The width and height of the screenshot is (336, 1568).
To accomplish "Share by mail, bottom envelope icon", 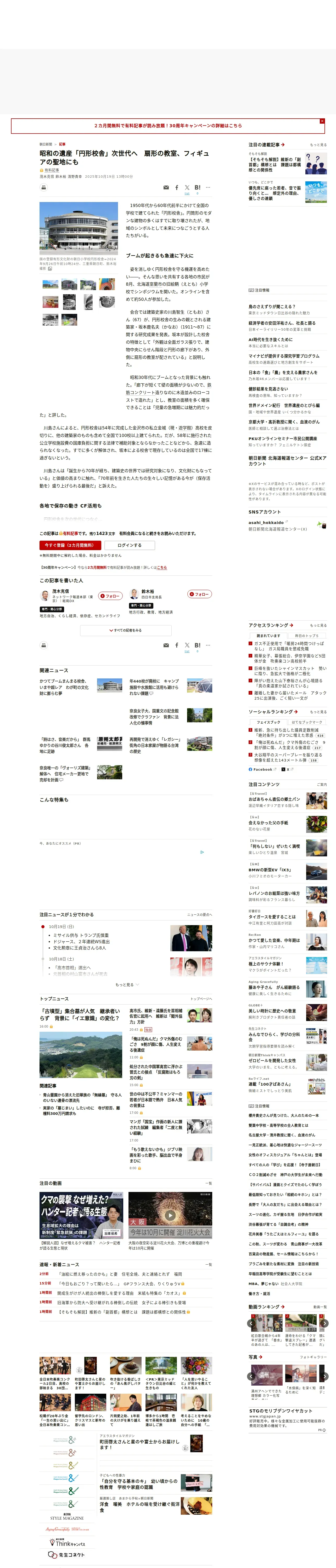I will coord(166,645).
